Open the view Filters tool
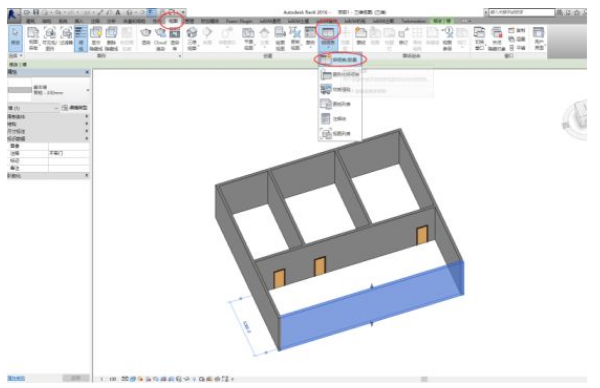Viewport: 600px width, 388px height. coord(66,37)
